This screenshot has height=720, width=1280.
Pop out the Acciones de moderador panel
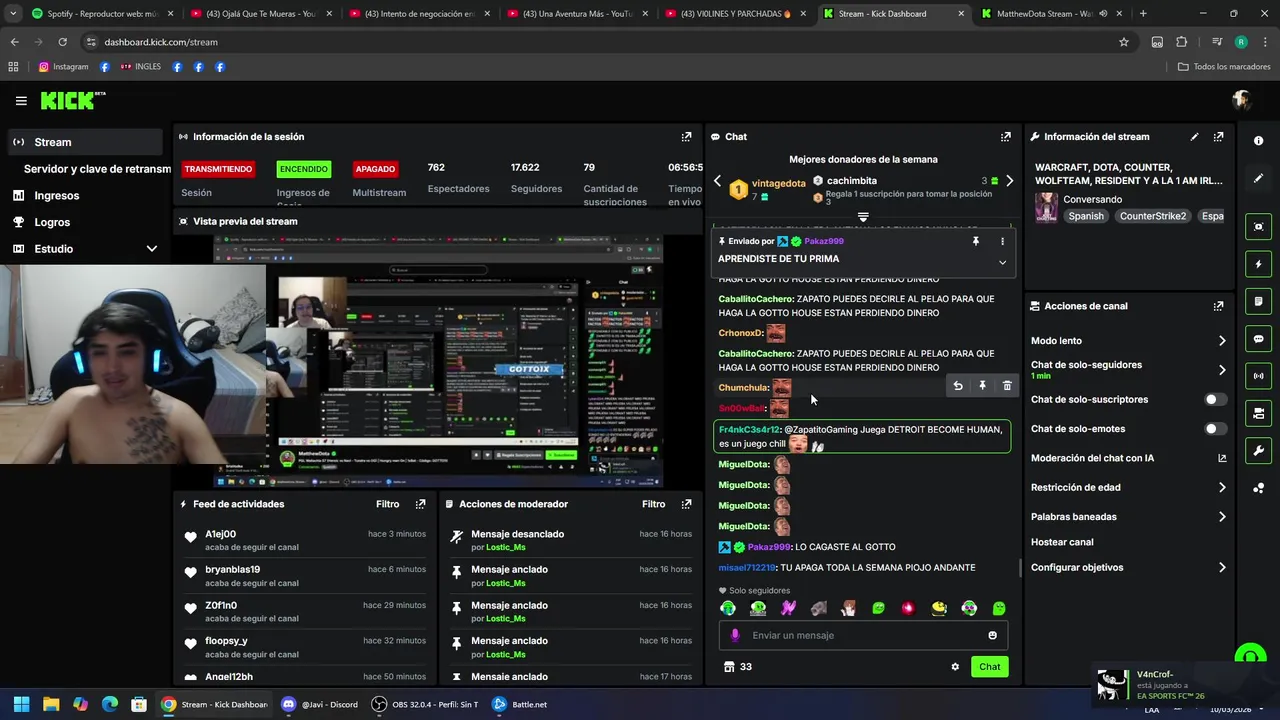point(686,504)
